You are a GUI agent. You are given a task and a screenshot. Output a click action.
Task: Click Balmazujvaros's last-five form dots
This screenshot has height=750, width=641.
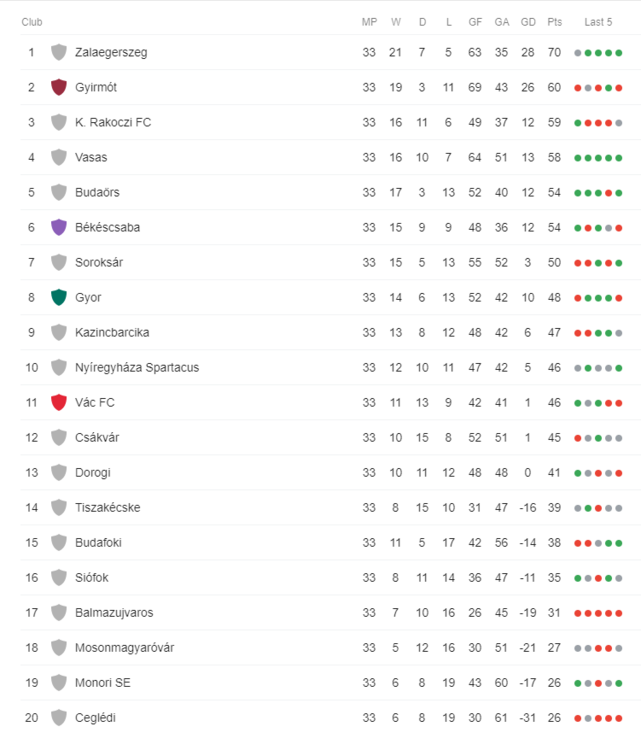pos(598,612)
